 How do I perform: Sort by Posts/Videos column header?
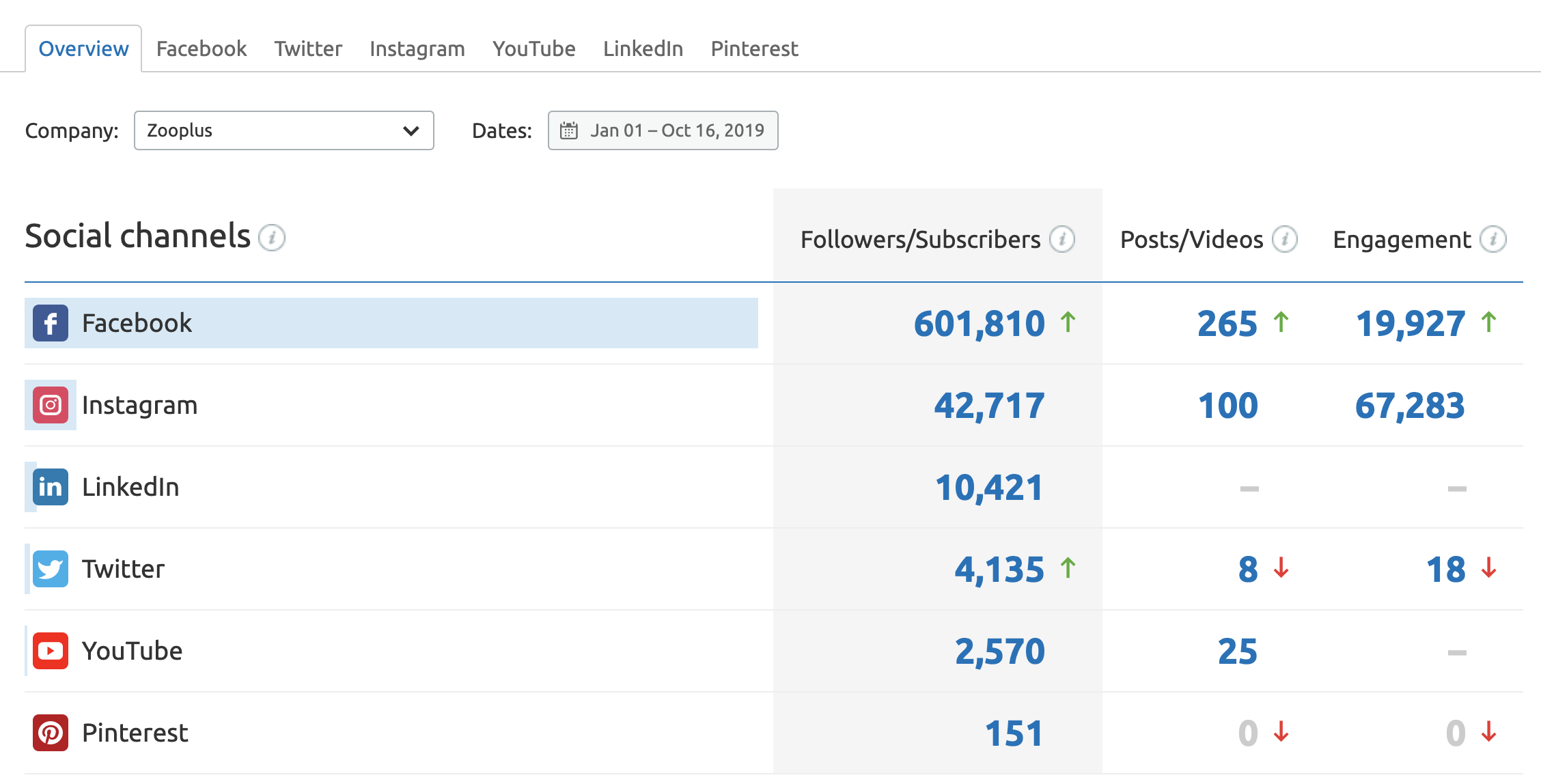[1191, 240]
